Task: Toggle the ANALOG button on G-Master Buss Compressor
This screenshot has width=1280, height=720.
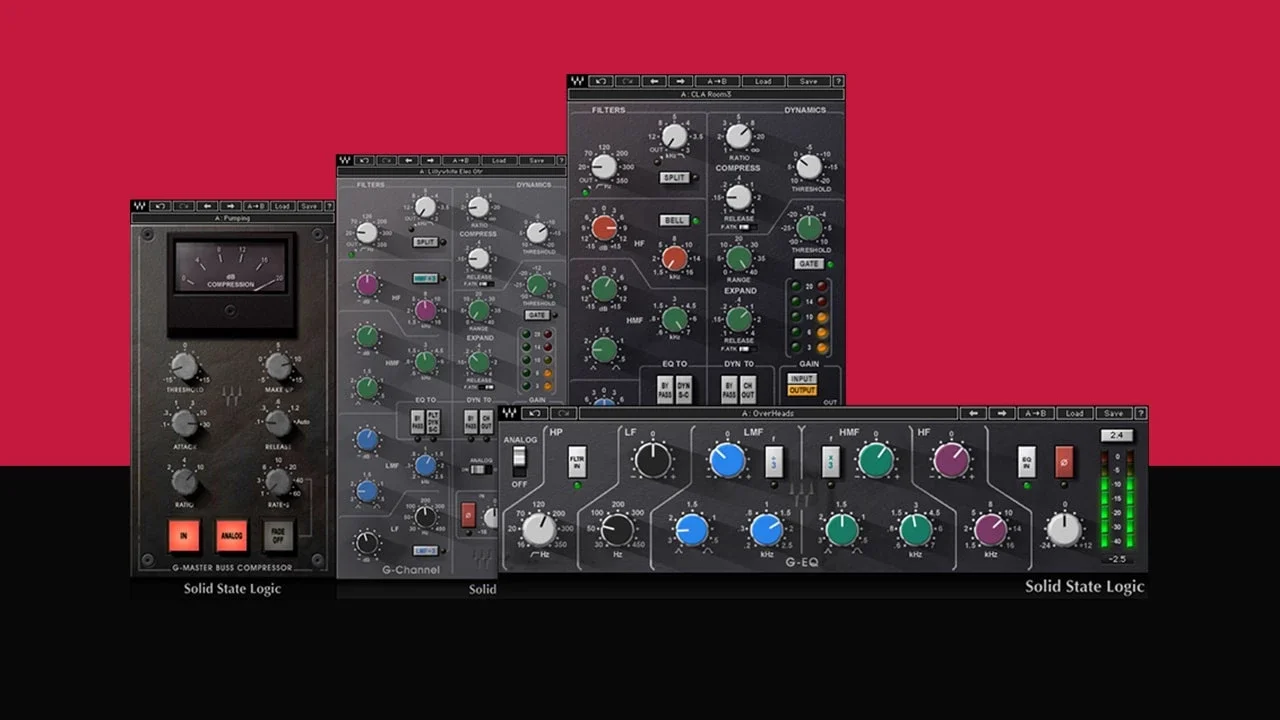Action: 232,536
